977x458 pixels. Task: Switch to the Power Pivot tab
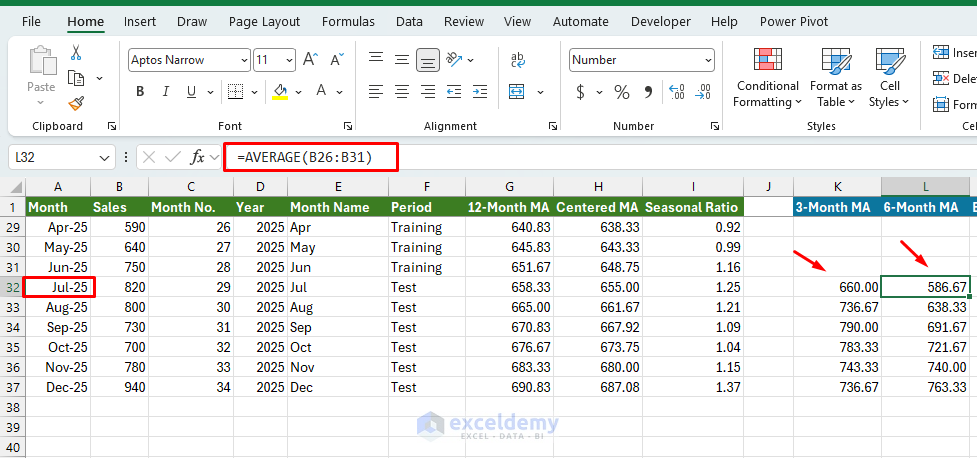coord(794,22)
